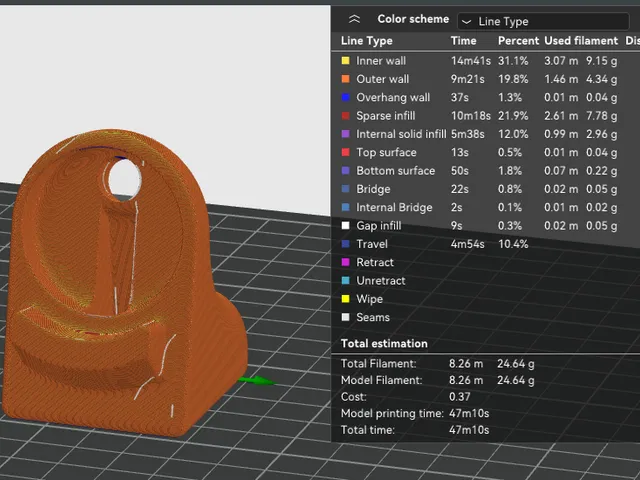The width and height of the screenshot is (640, 480).
Task: Select the Seams label
Action: 373,318
